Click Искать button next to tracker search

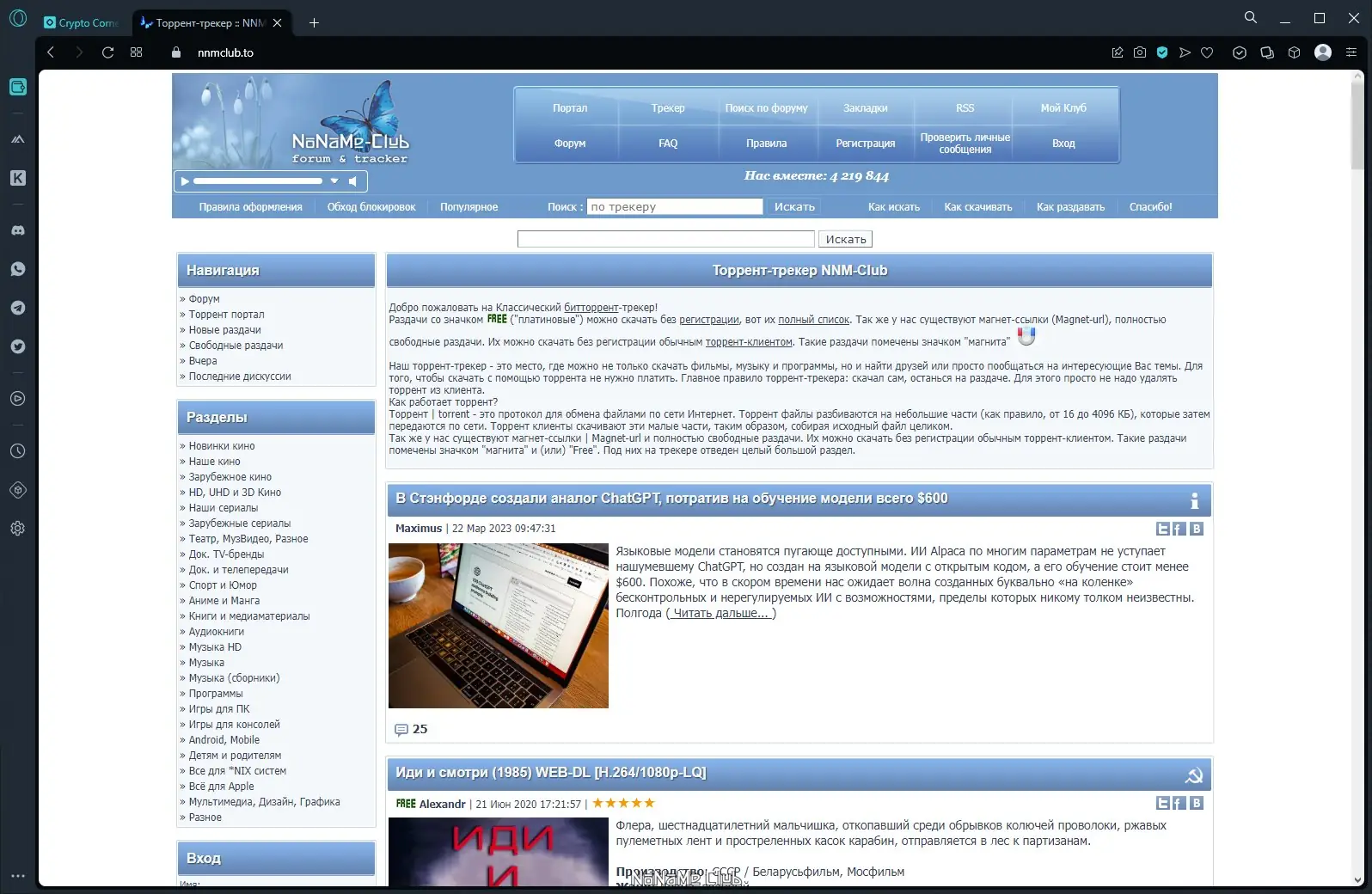794,206
